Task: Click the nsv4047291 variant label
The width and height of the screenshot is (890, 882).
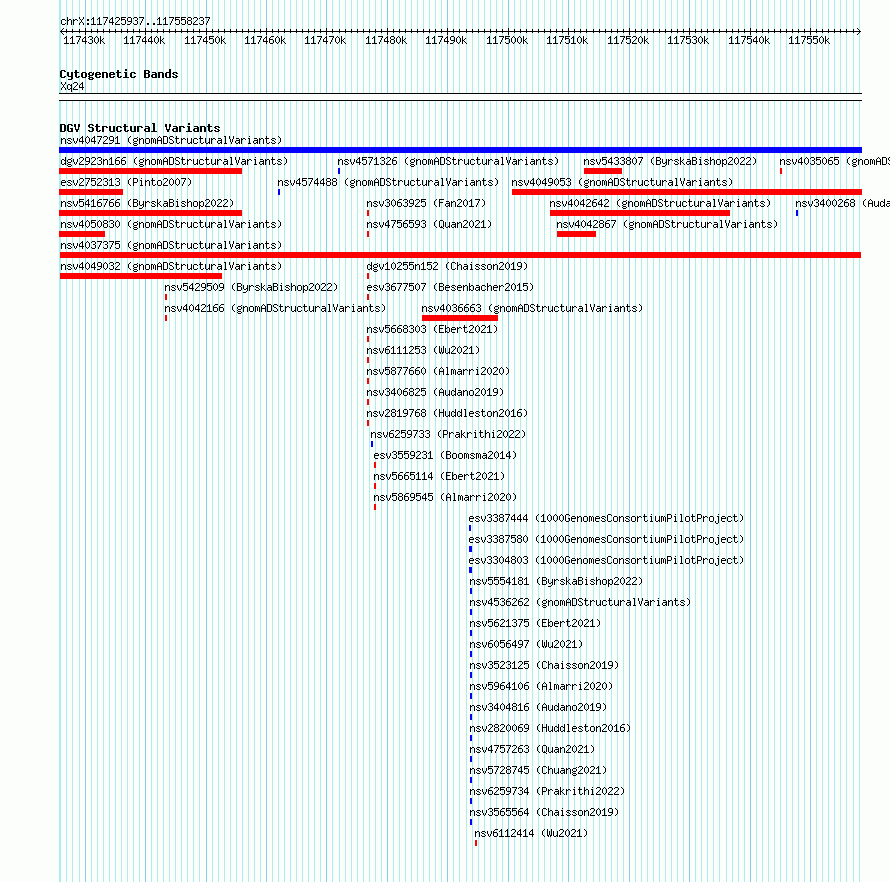Action: click(x=171, y=140)
